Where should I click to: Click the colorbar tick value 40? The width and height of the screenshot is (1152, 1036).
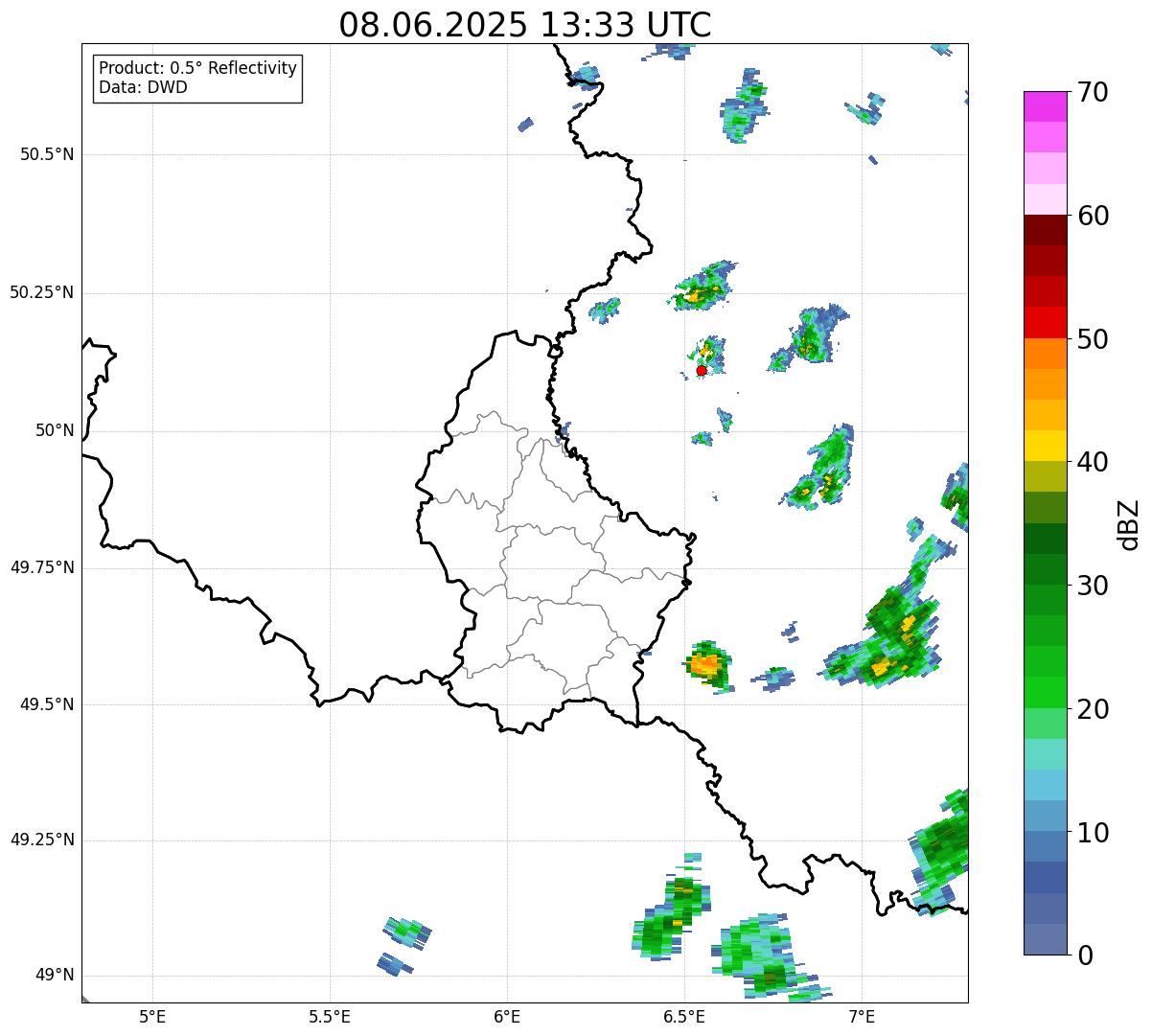[1094, 462]
